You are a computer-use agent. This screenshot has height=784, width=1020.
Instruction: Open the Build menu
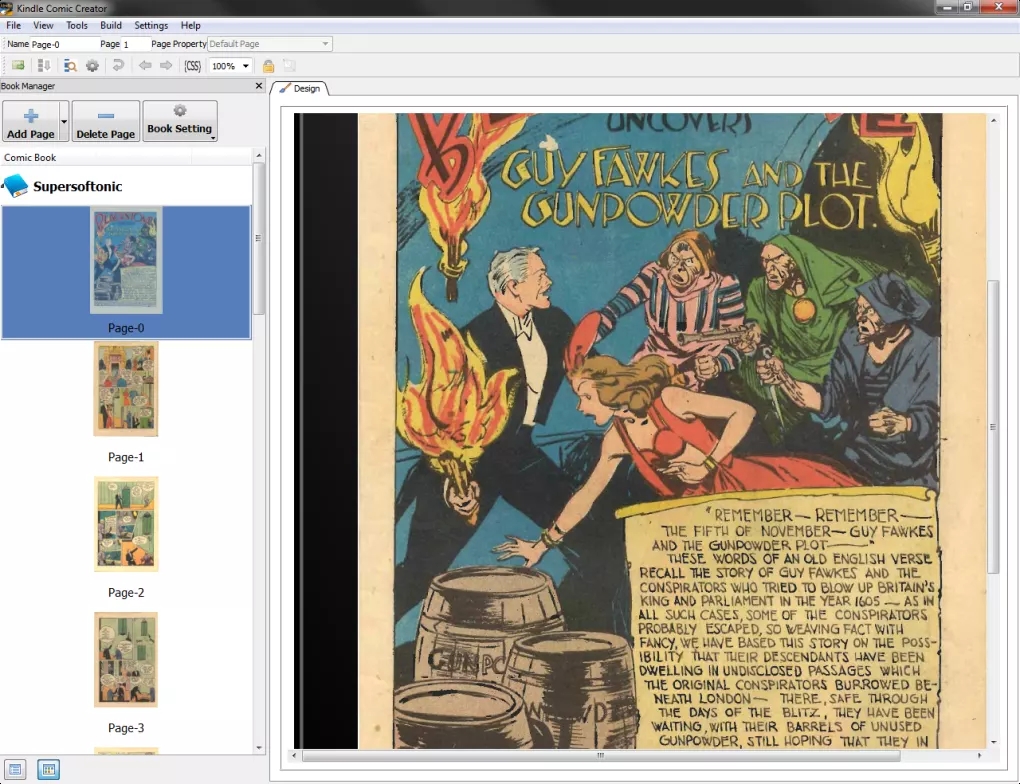(x=111, y=25)
